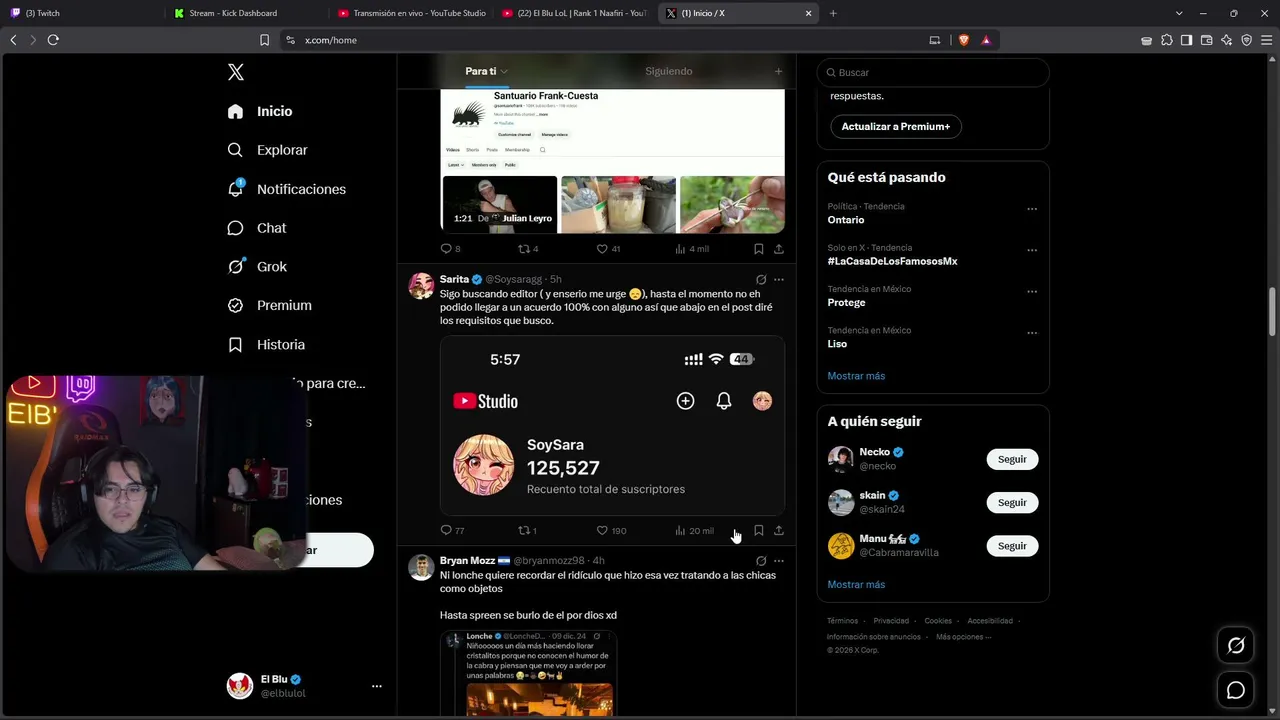Open a new browser tab
This screenshot has height=720, width=1280.
pyautogui.click(x=833, y=13)
